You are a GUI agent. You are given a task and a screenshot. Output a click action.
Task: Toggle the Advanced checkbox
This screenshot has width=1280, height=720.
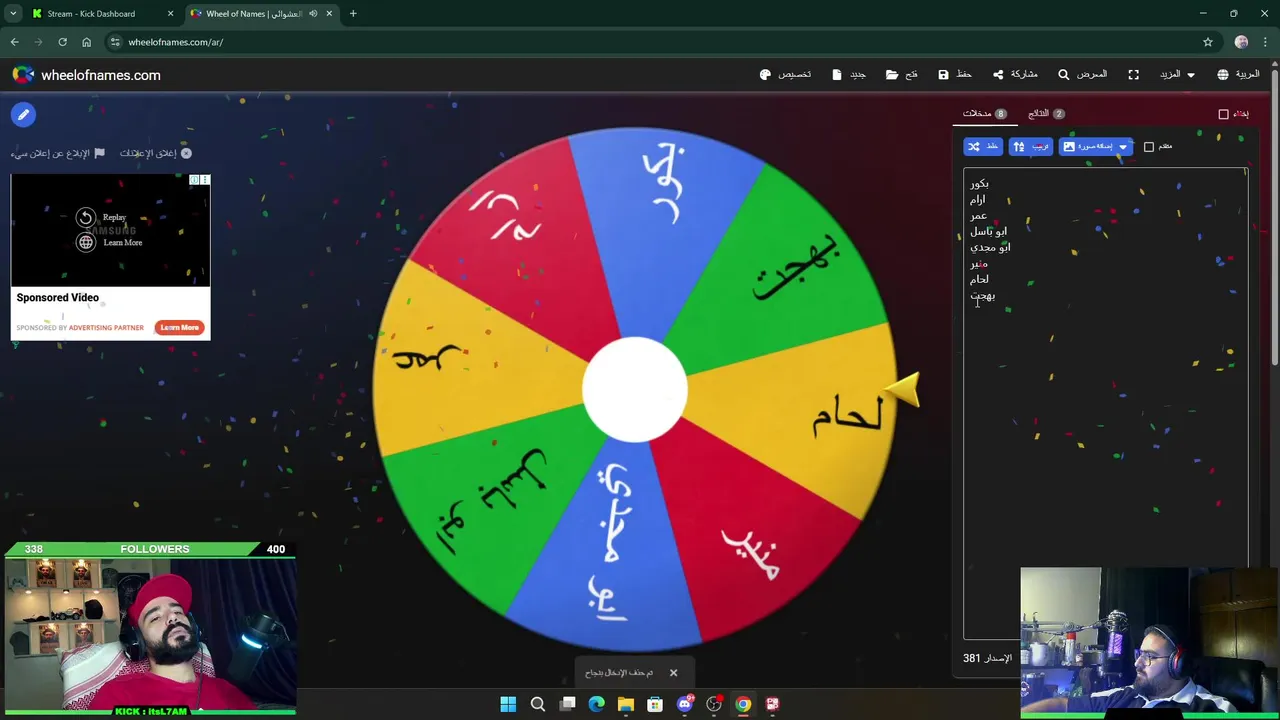coord(1149,147)
